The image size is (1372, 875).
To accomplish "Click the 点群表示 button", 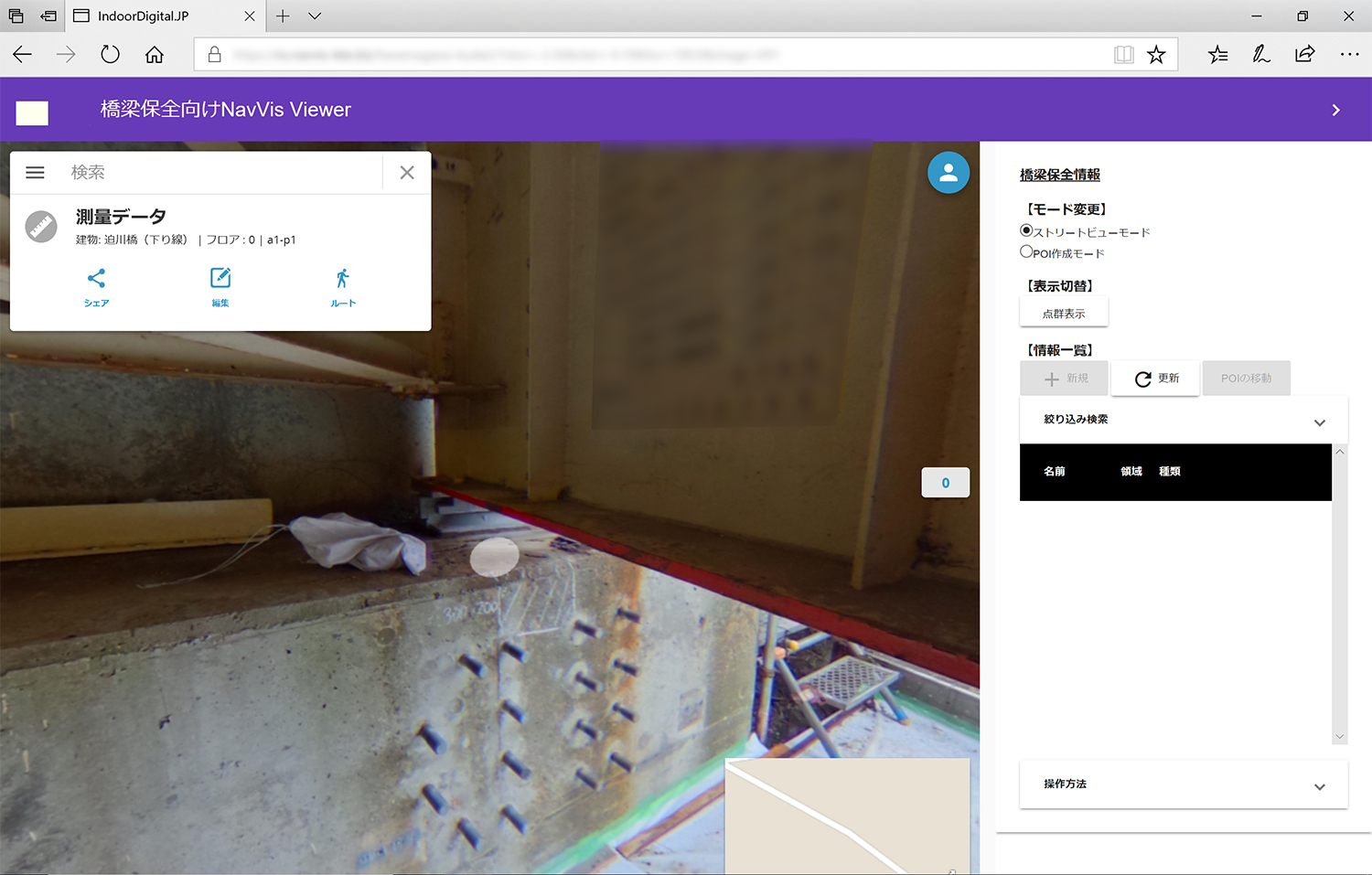I will [1064, 314].
